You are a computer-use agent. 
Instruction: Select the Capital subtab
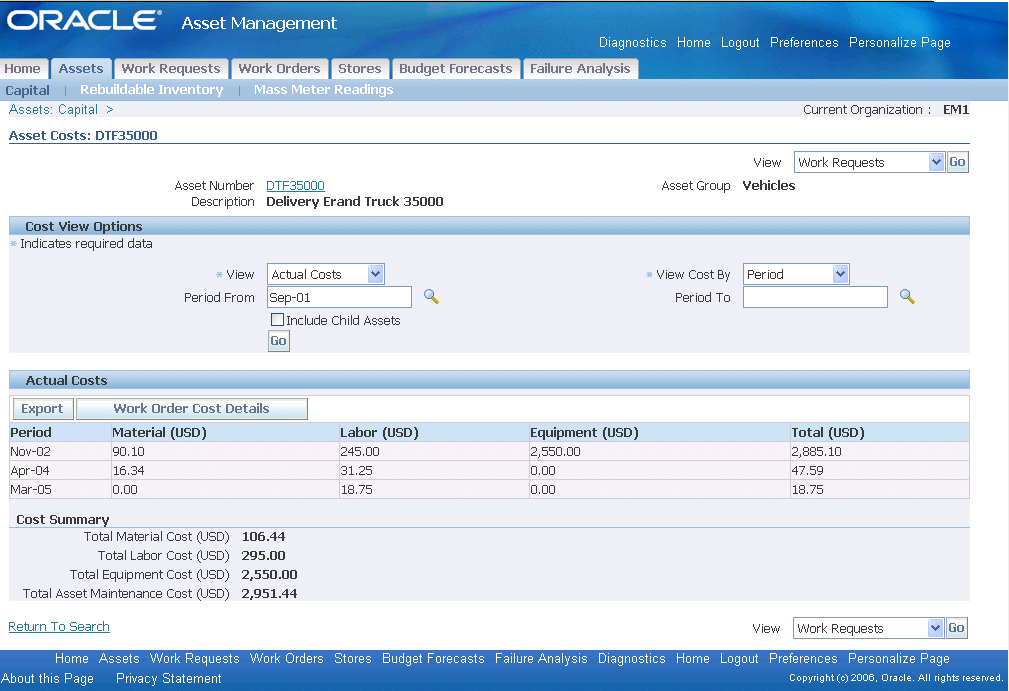(28, 90)
